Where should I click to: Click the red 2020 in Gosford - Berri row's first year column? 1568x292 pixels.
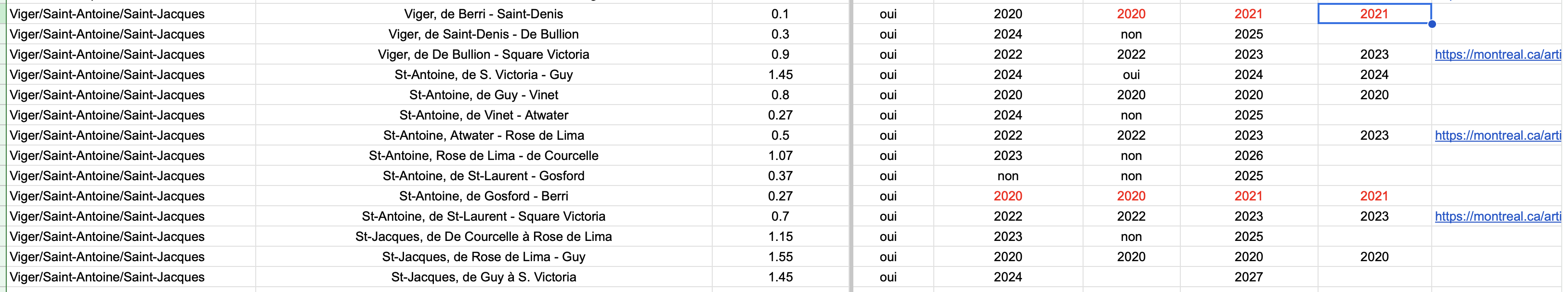click(x=1008, y=196)
